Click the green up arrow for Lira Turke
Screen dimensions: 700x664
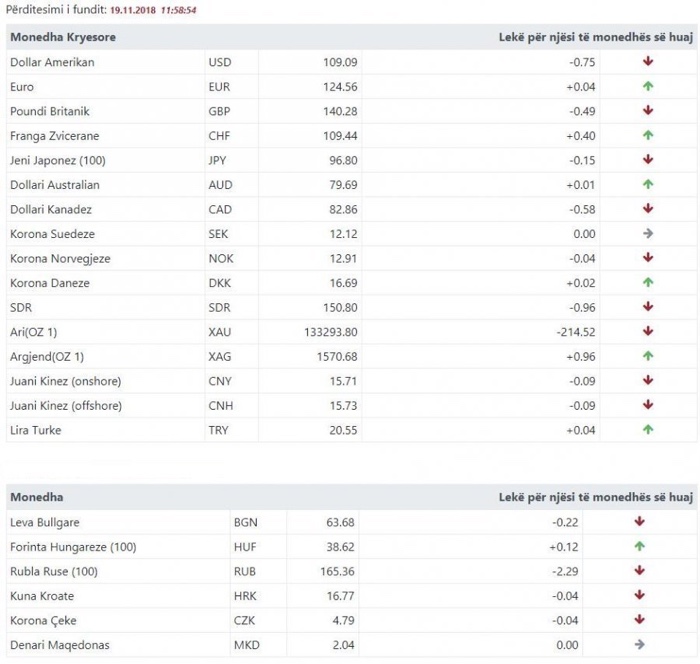tap(648, 430)
